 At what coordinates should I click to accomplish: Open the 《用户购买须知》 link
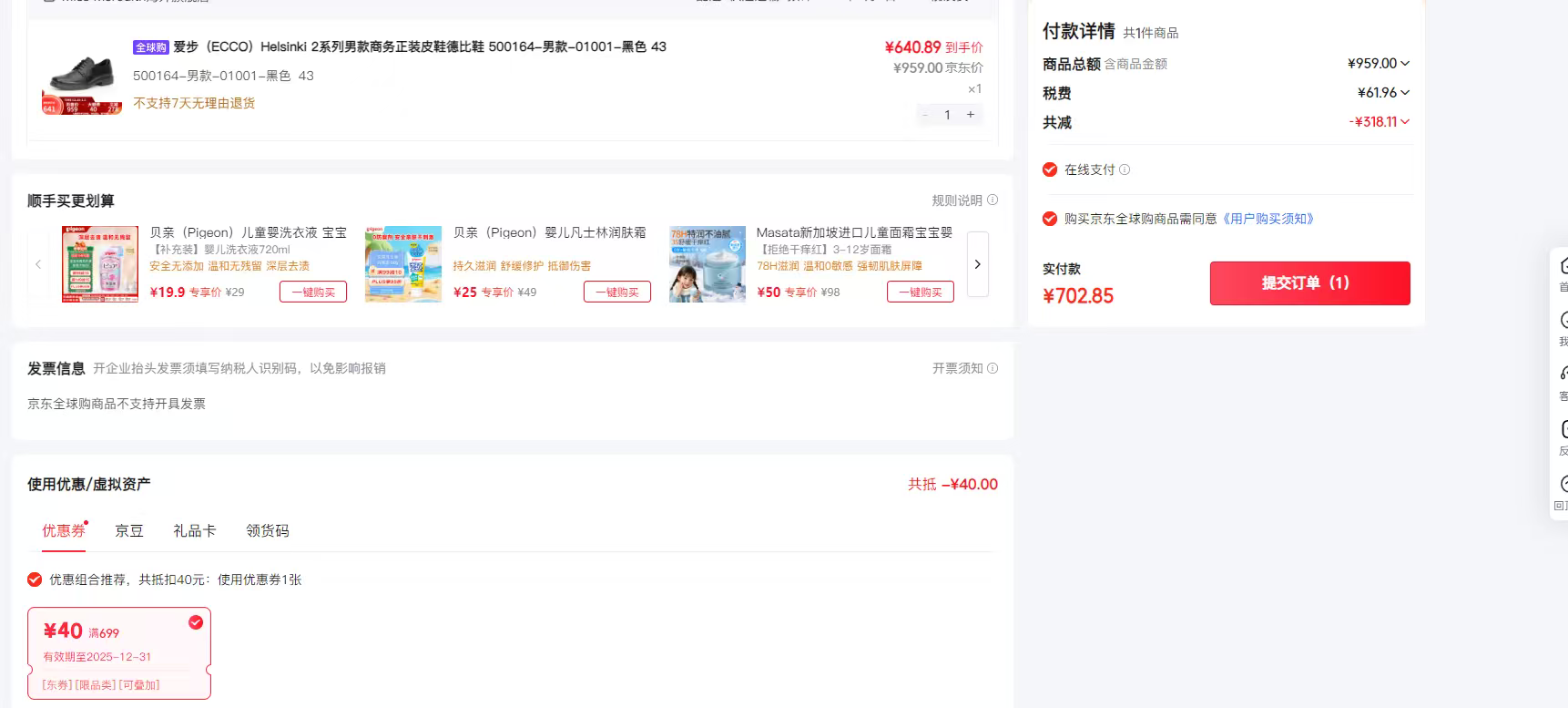click(1268, 219)
